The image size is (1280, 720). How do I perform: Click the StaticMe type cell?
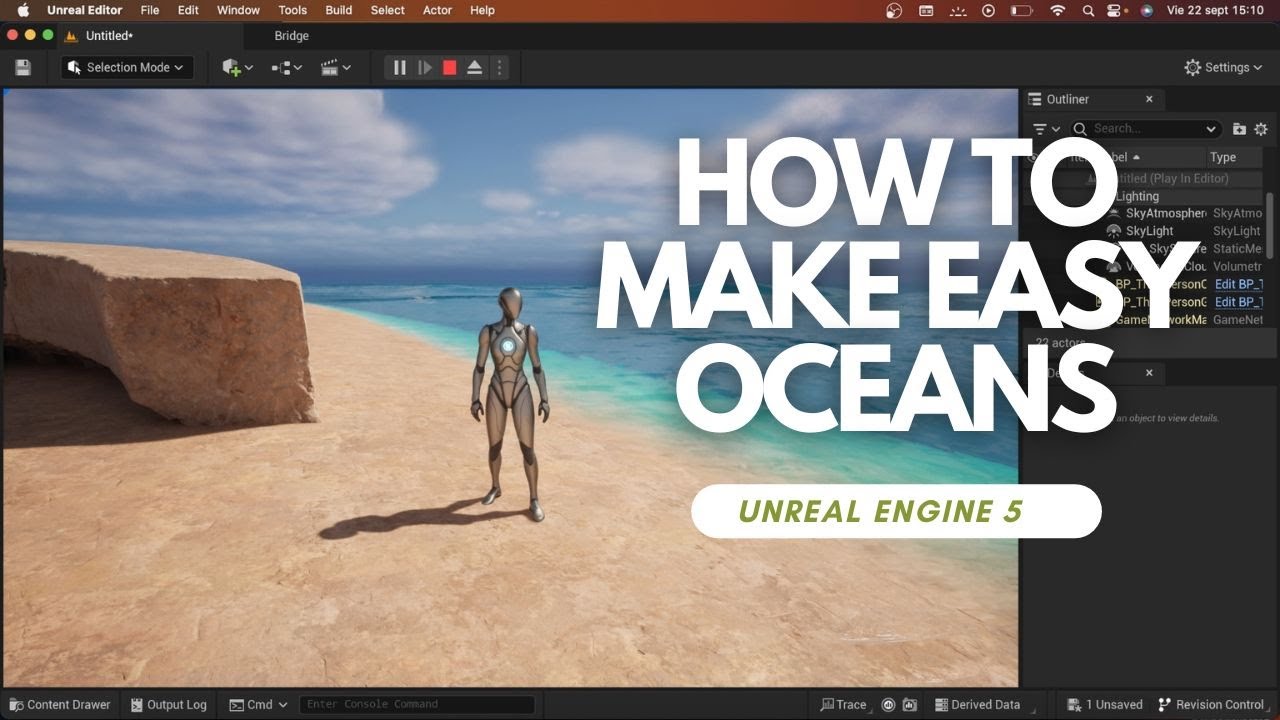click(1238, 248)
